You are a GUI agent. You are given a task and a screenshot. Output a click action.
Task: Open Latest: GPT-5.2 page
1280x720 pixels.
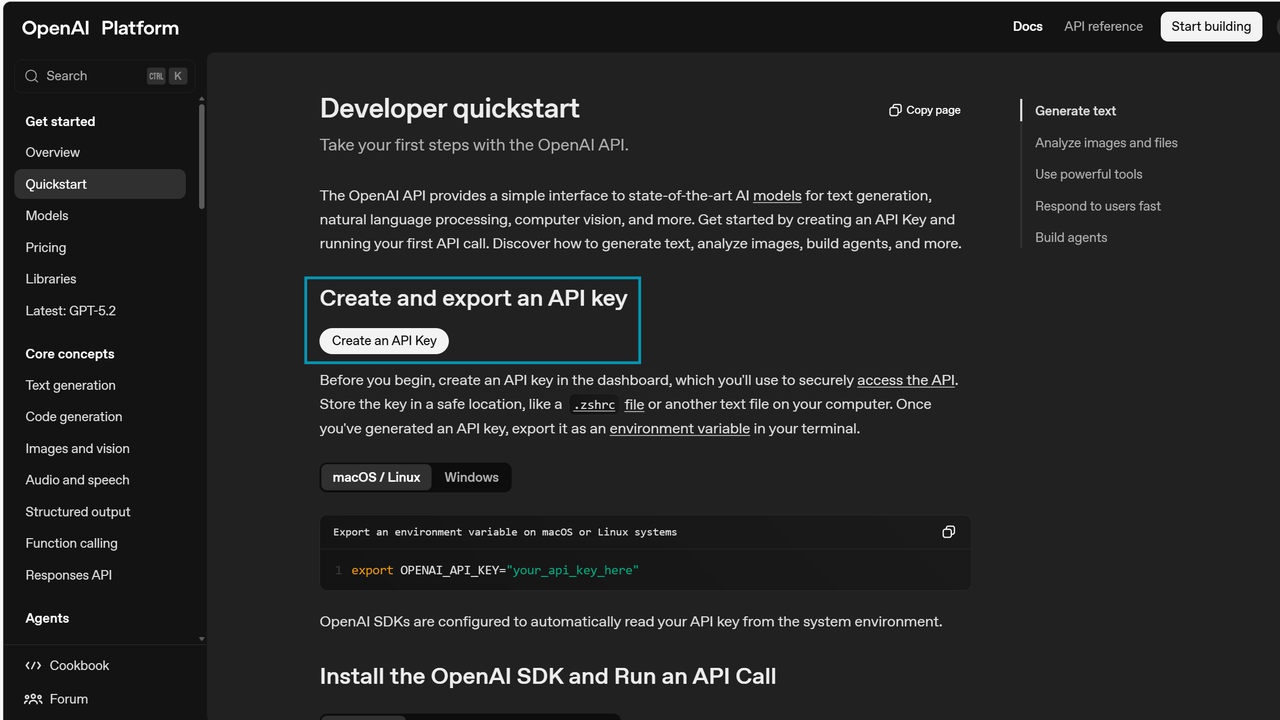(x=71, y=310)
